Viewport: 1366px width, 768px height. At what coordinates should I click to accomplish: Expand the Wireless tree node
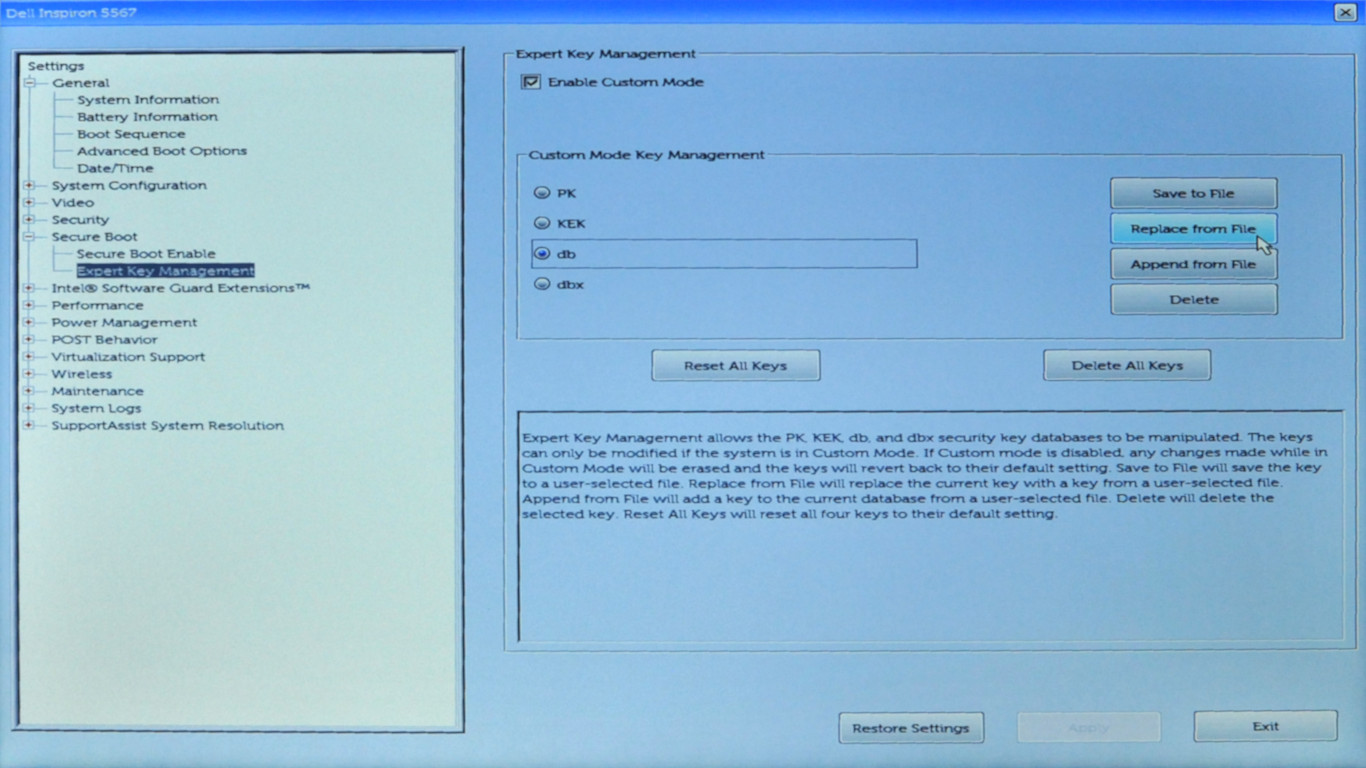coord(29,374)
